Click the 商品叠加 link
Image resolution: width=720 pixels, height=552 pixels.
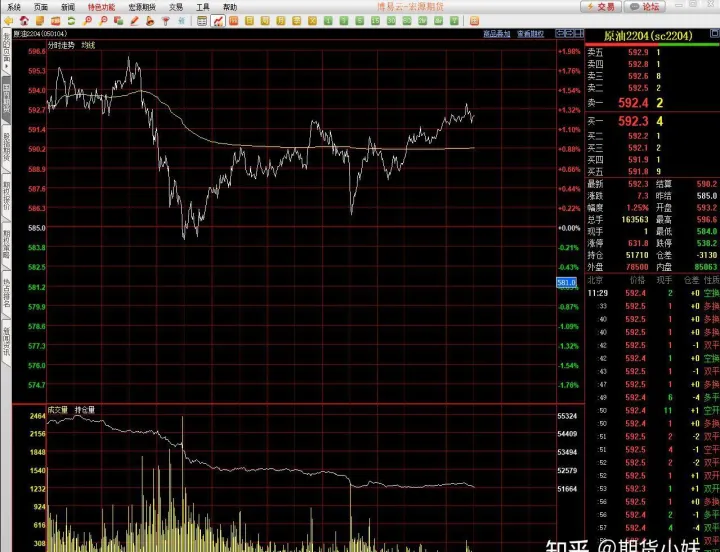pos(496,33)
